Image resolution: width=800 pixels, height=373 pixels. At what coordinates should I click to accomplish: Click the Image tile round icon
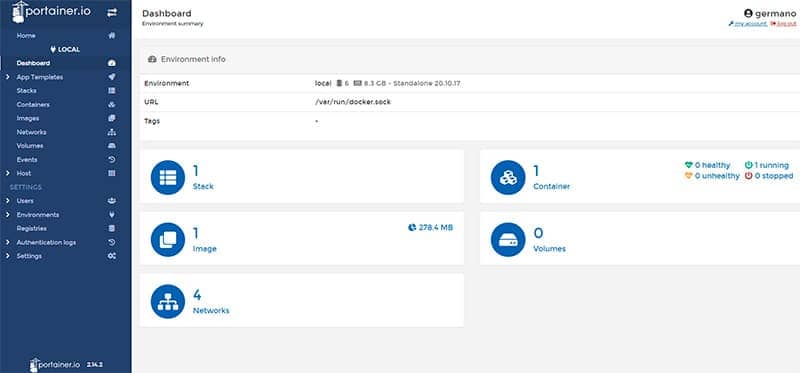[x=168, y=239]
